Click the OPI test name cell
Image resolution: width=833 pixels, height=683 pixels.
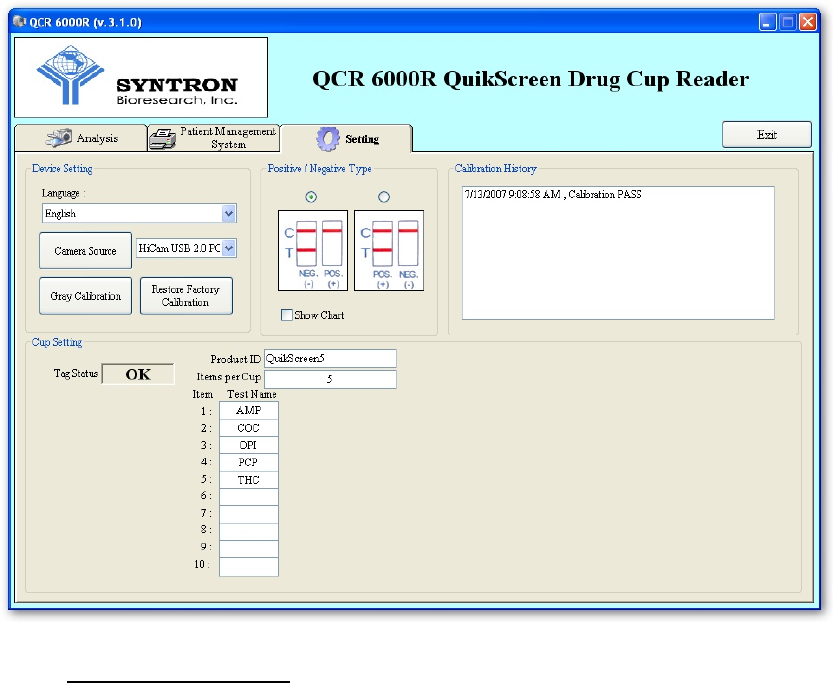tap(249, 445)
